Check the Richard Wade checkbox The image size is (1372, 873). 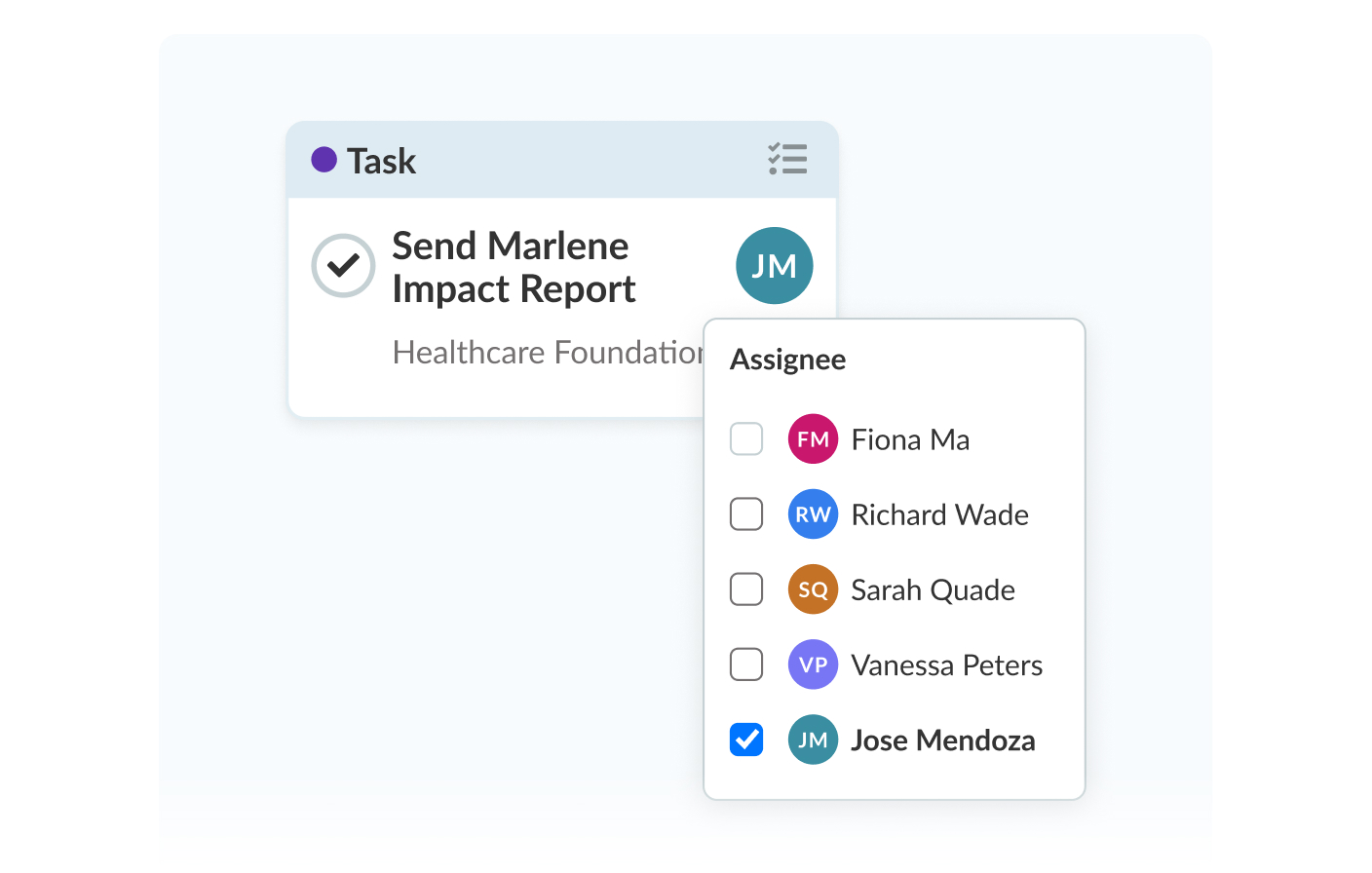coord(746,513)
